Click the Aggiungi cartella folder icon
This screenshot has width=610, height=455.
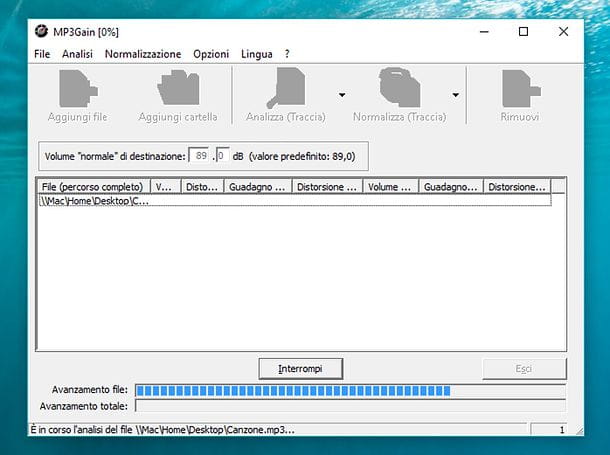[178, 88]
